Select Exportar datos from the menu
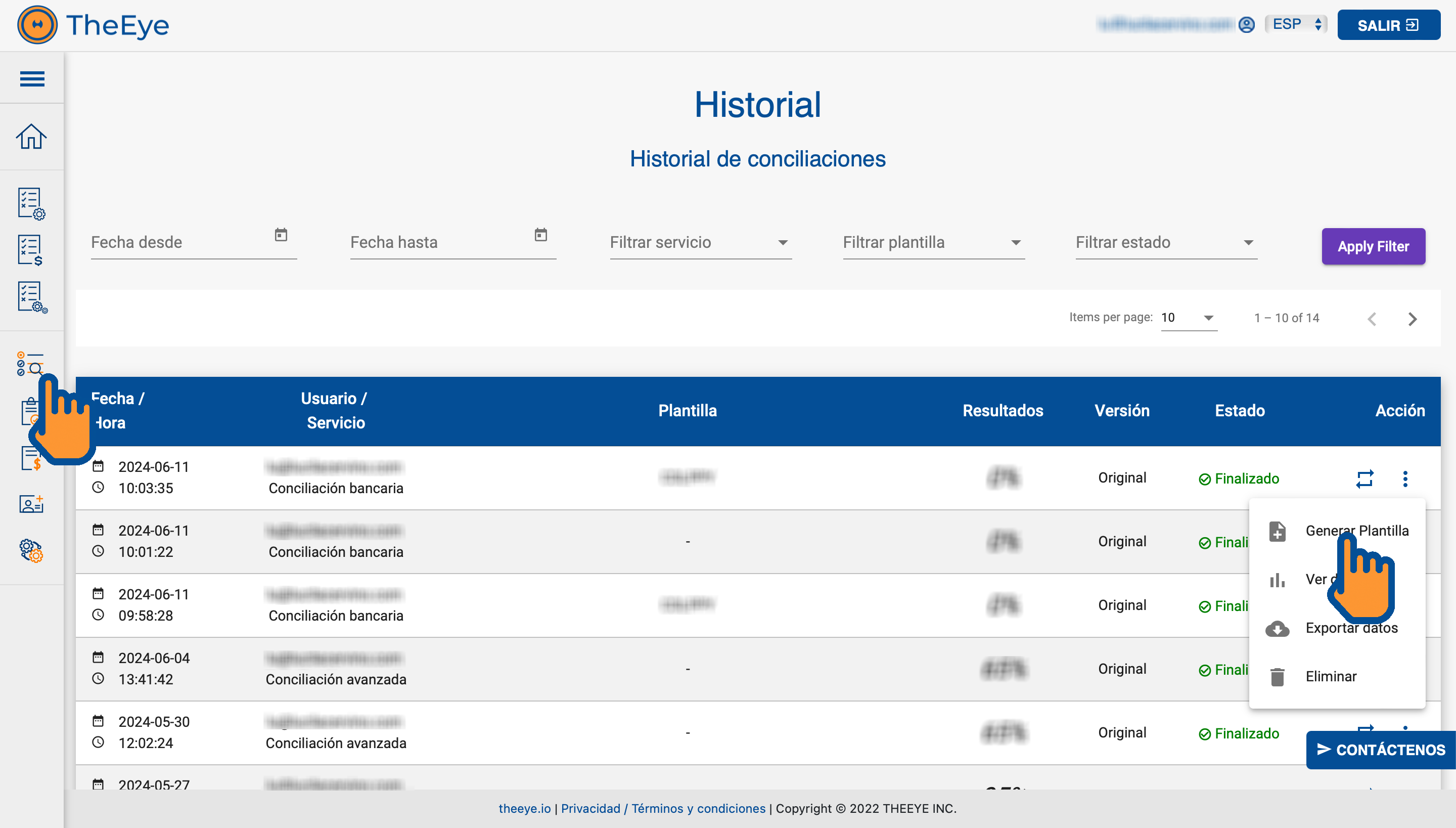Screen dimensions: 1456x828 pyautogui.click(x=1351, y=628)
